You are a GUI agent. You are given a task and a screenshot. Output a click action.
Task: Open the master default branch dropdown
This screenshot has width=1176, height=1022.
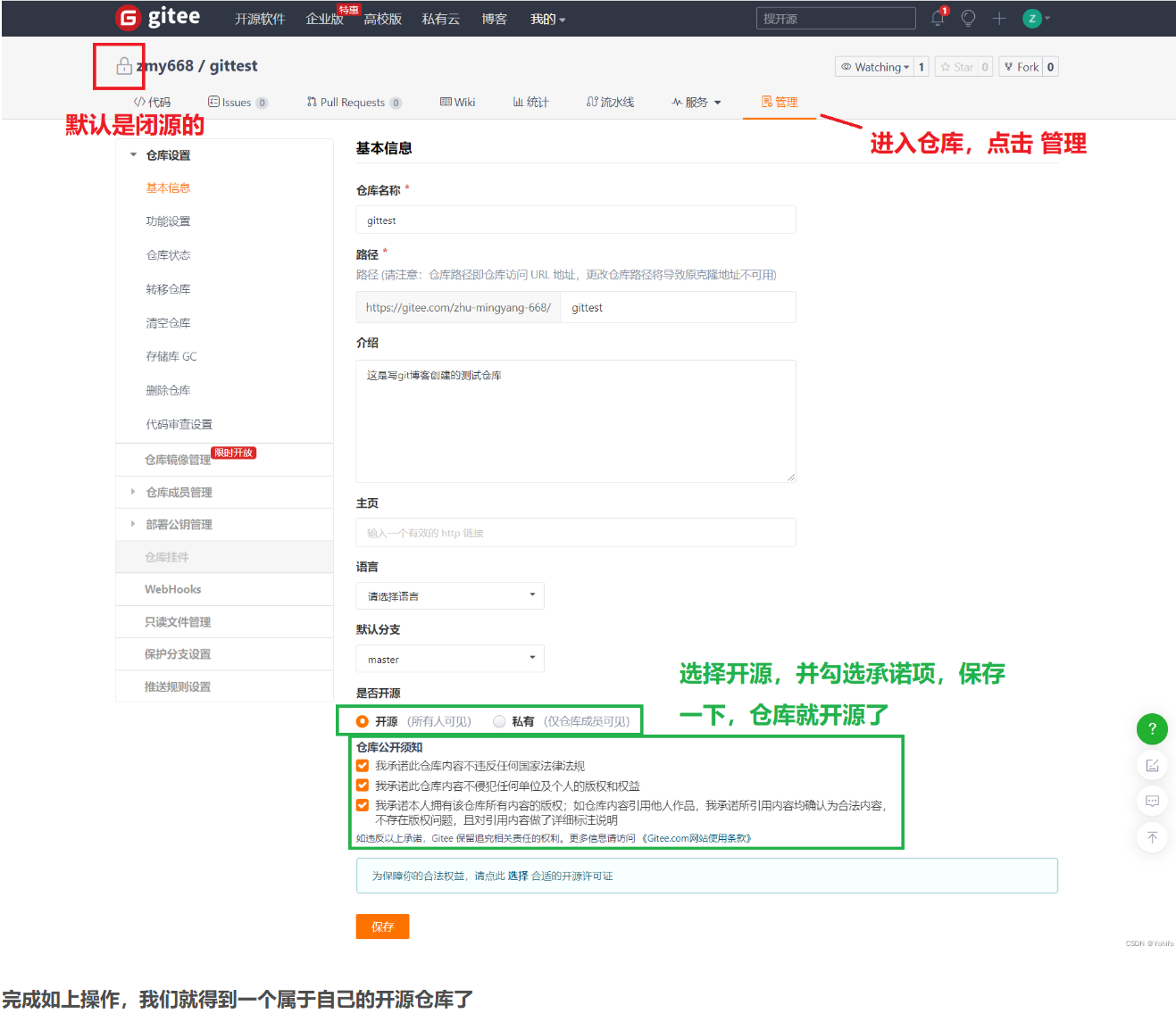click(x=450, y=659)
